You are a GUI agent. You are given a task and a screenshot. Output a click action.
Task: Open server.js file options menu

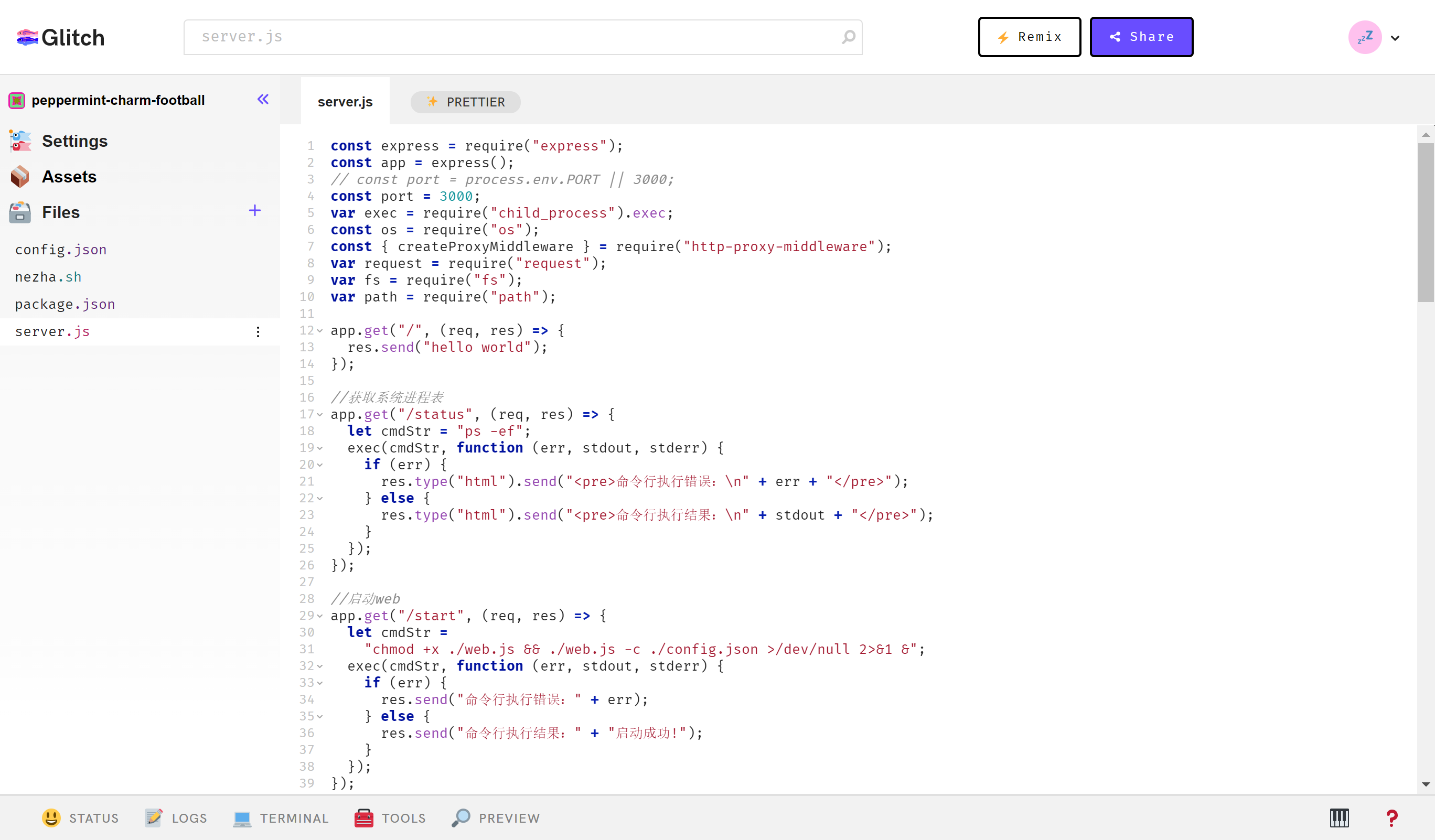(x=258, y=332)
